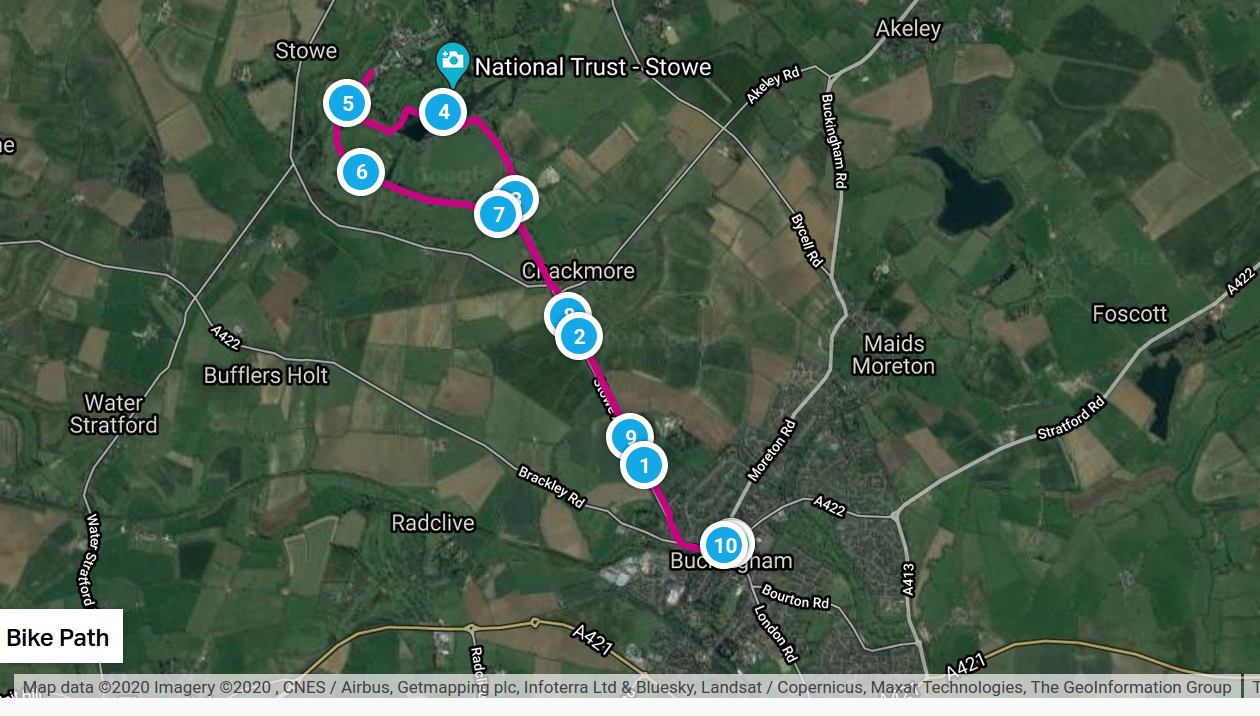Click the Maids Moreton place label
This screenshot has width=1260, height=716.
click(893, 355)
